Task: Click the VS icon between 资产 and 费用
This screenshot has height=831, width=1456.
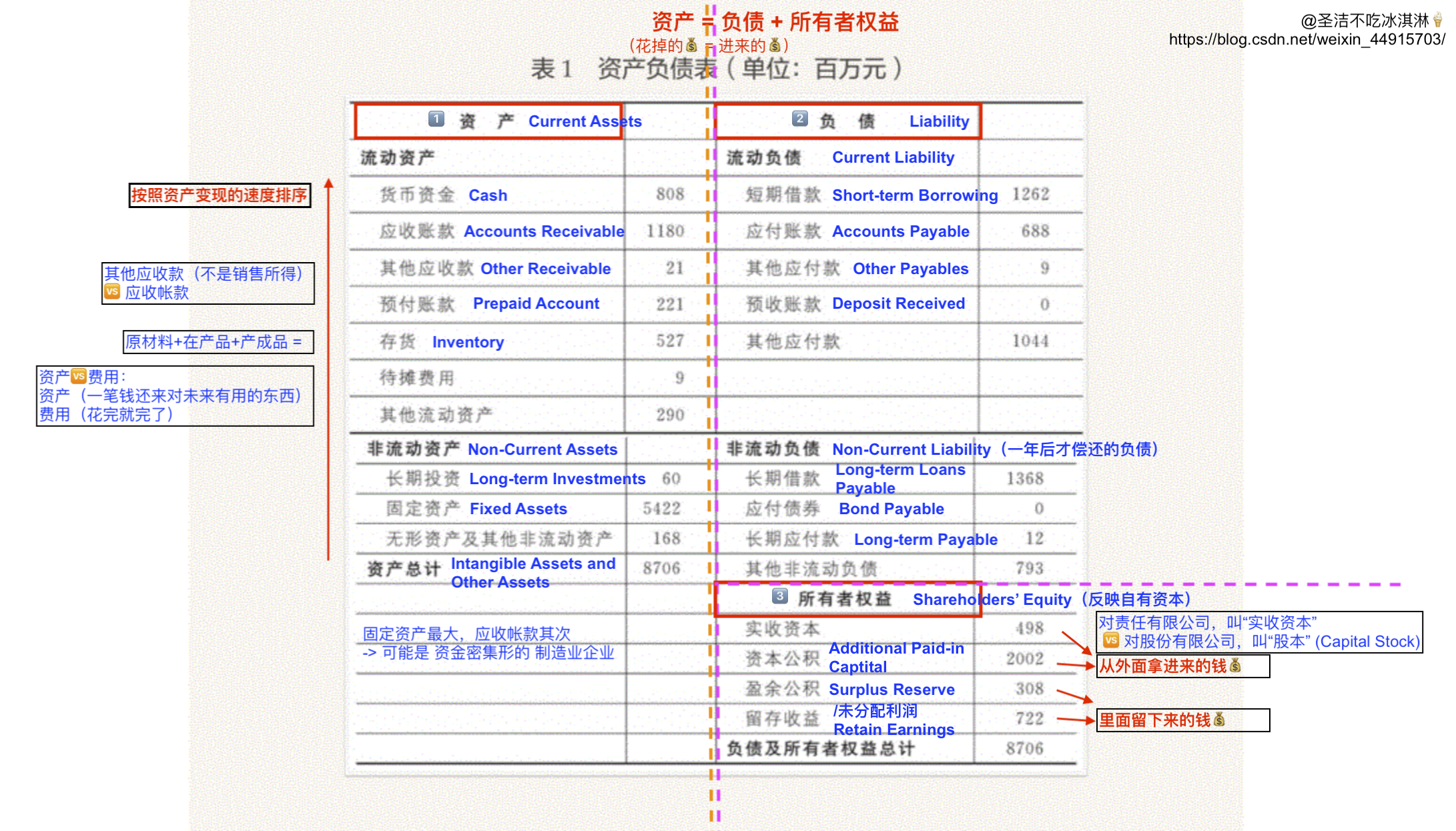Action: [x=79, y=376]
